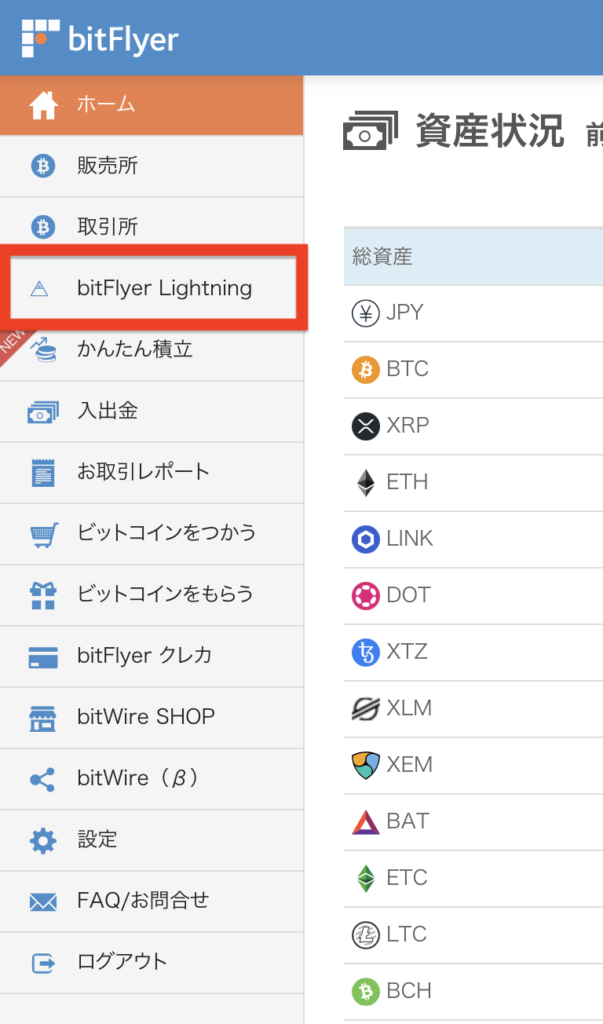Image resolution: width=603 pixels, height=1024 pixels.
Task: Click the 総資産 table header
Action: (383, 257)
